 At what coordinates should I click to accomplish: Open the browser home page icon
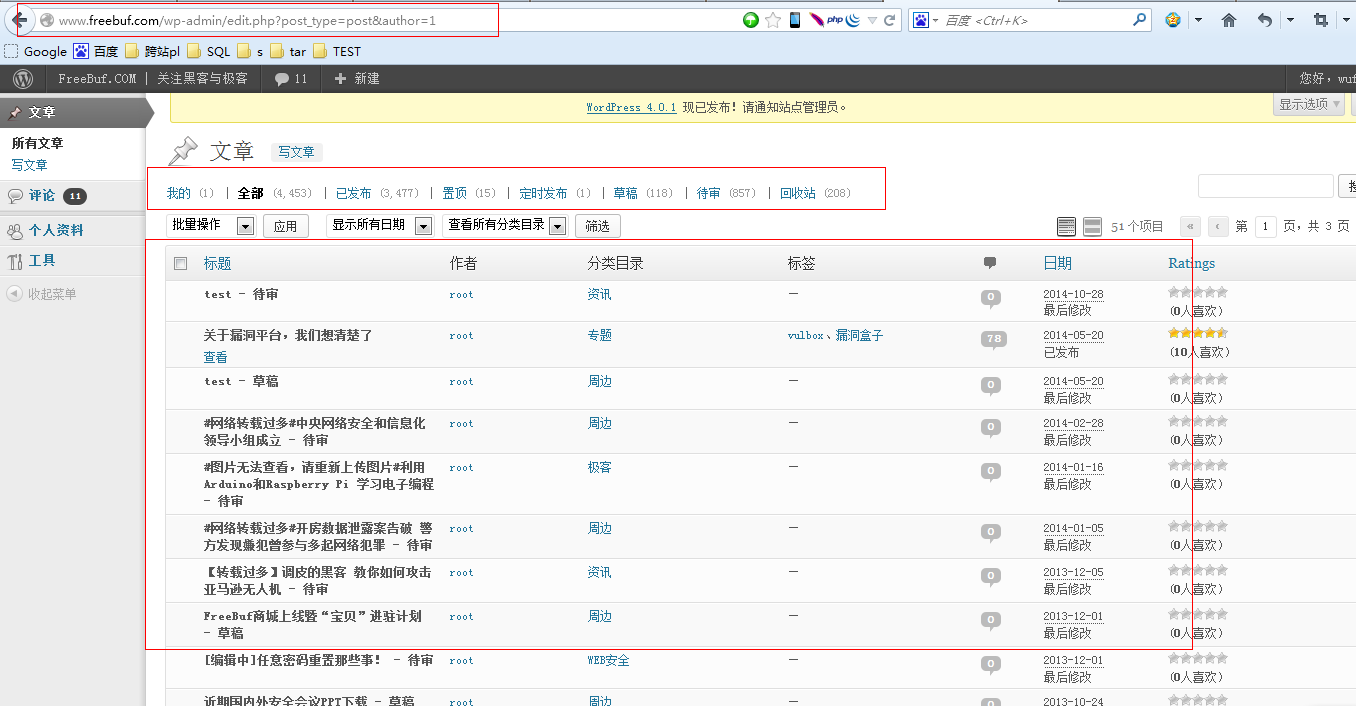pyautogui.click(x=1229, y=20)
